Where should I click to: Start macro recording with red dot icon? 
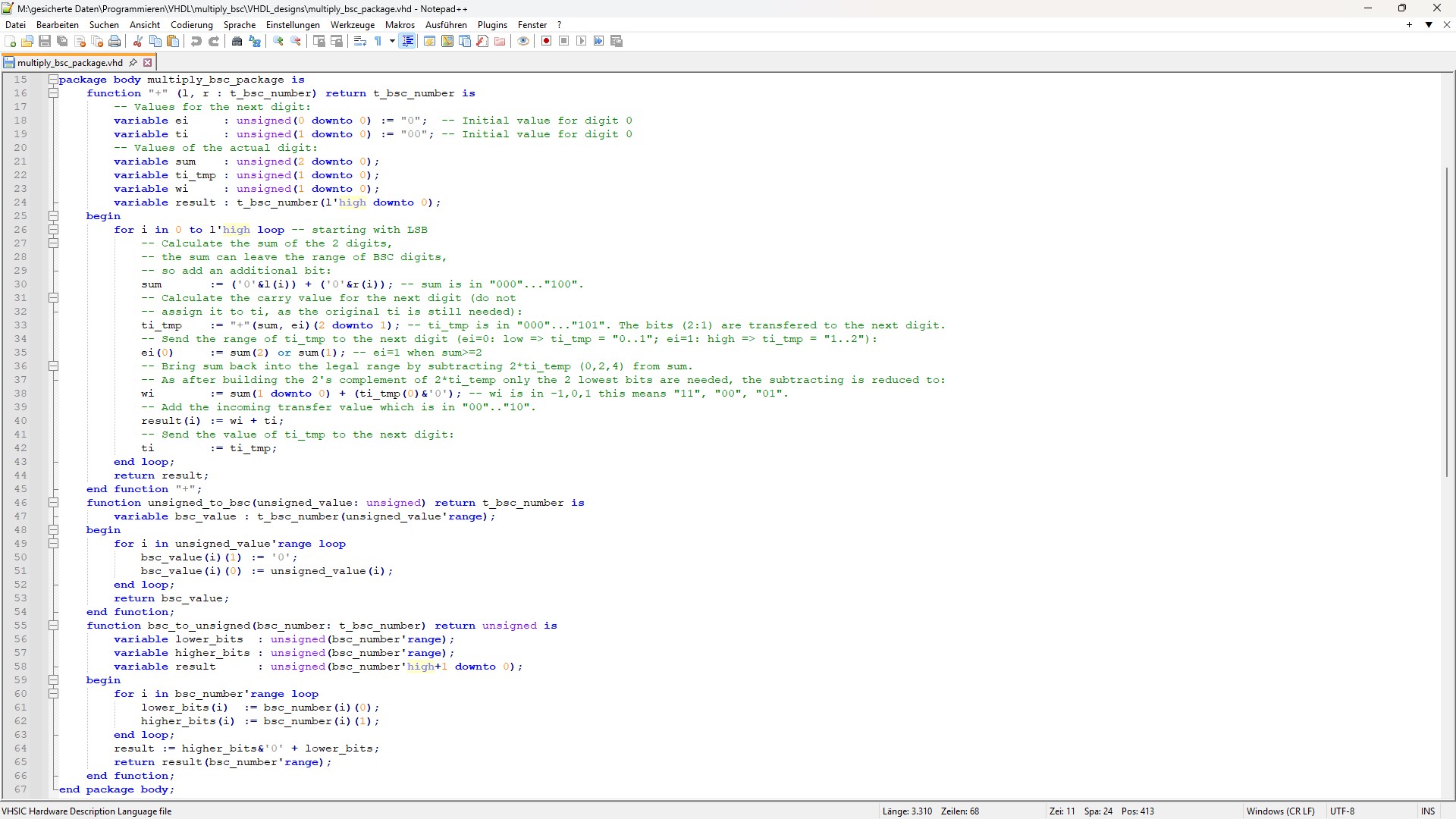(x=546, y=41)
